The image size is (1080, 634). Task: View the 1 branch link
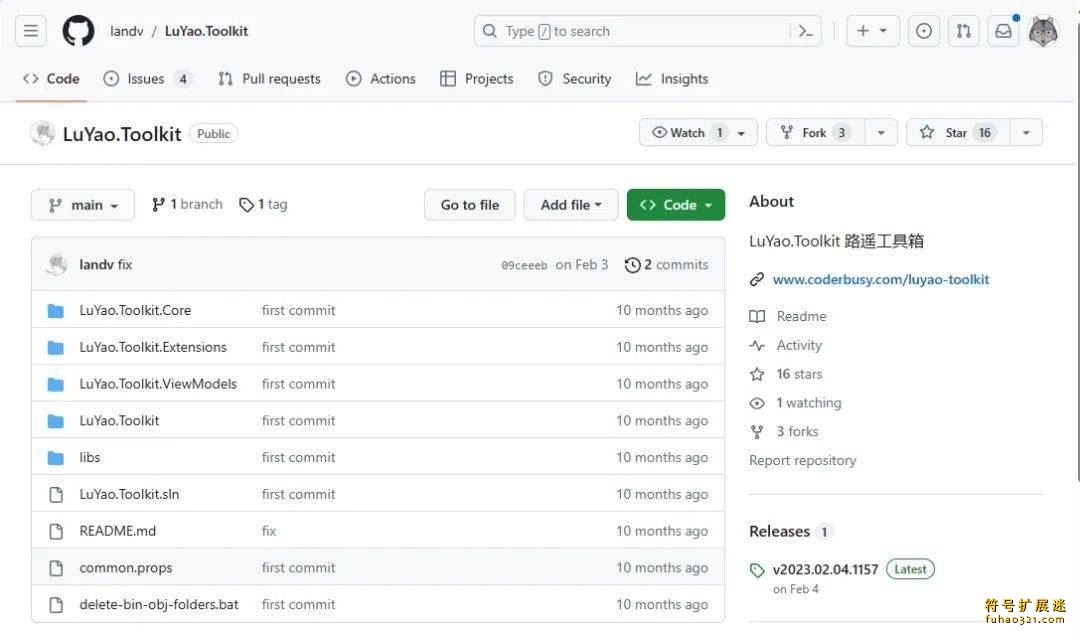(x=187, y=204)
